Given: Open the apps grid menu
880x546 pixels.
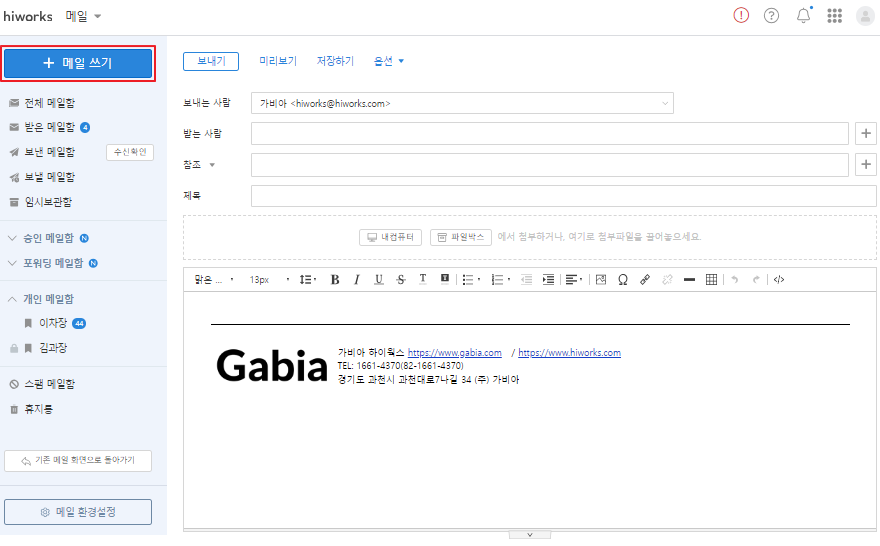Looking at the screenshot, I should (834, 16).
